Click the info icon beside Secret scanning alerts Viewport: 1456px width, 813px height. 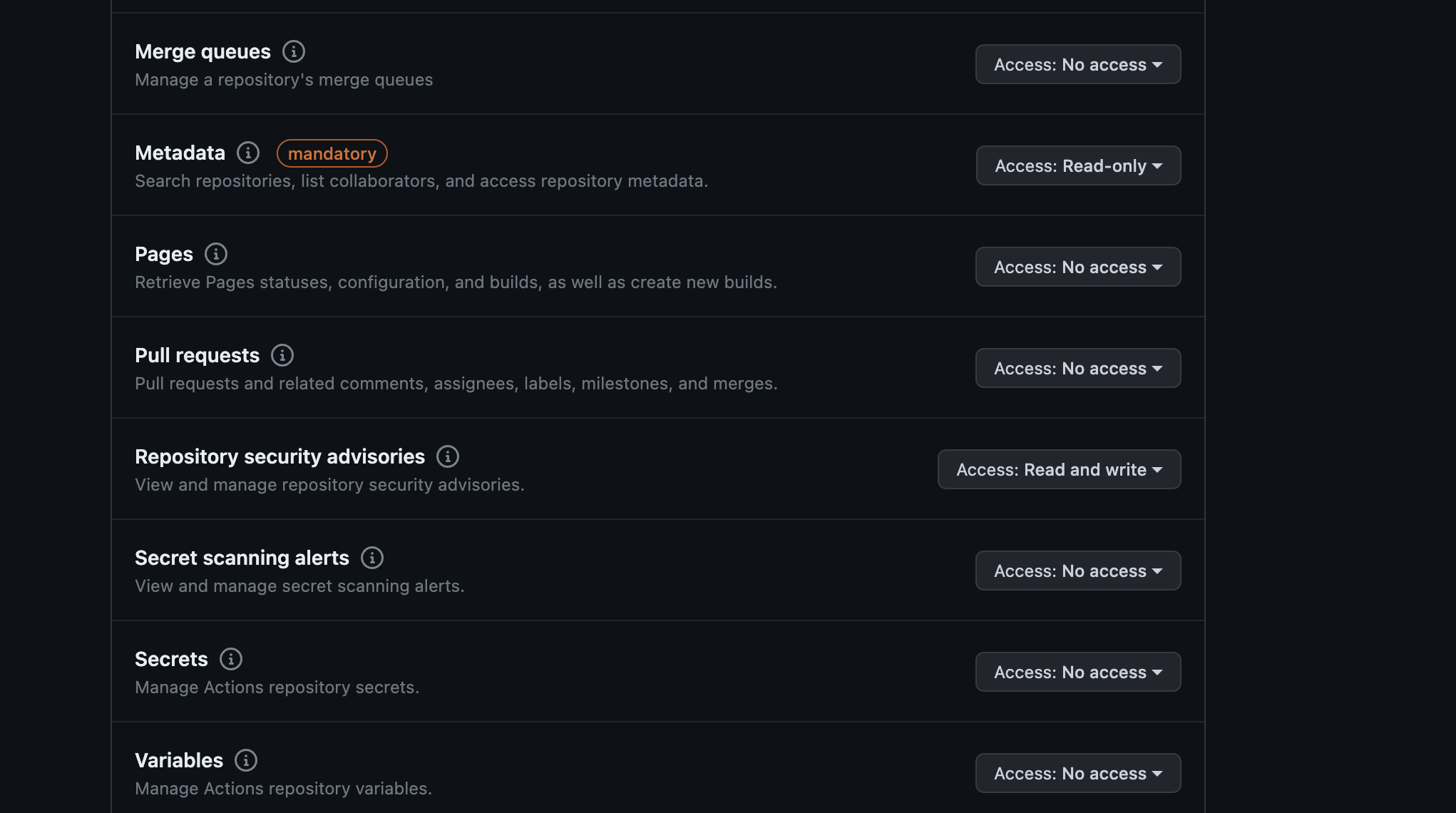click(372, 557)
